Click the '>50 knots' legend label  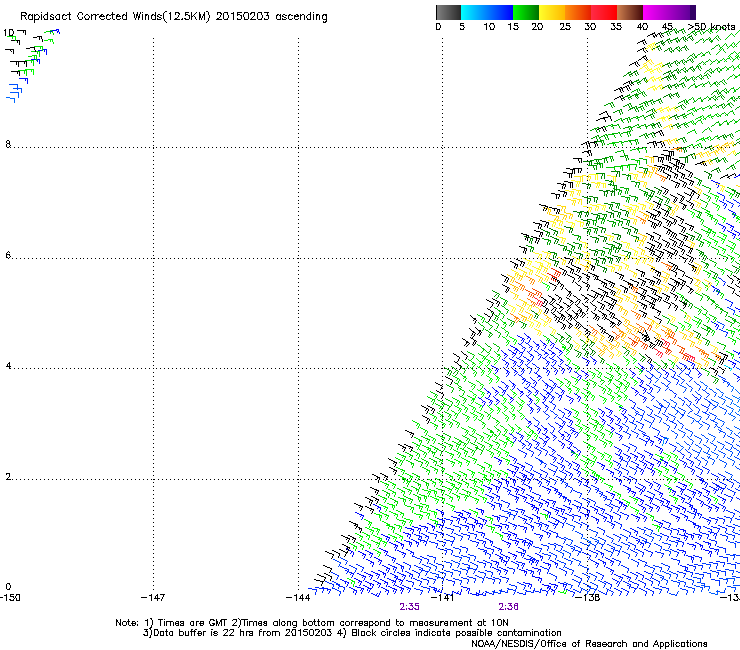point(711,27)
